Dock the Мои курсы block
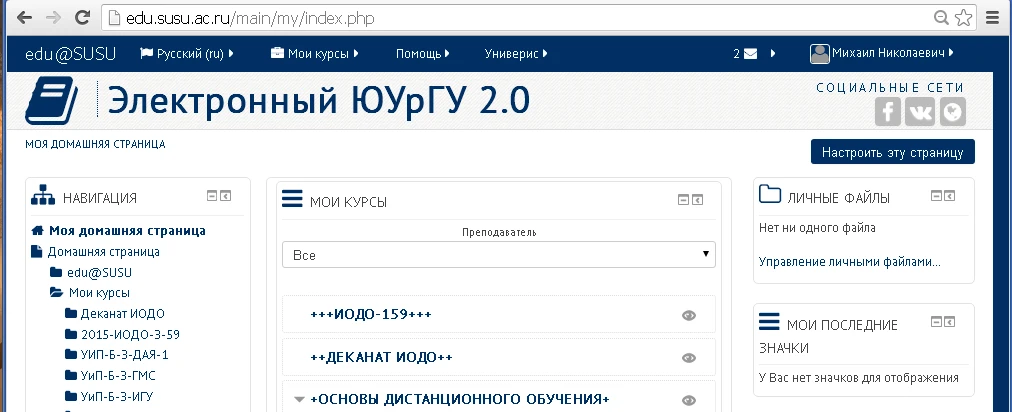 [697, 200]
